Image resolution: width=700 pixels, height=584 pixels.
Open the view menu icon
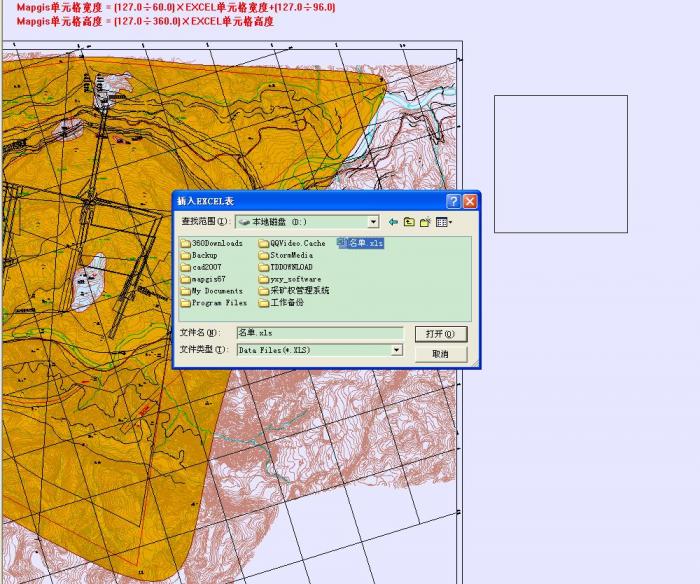click(443, 222)
